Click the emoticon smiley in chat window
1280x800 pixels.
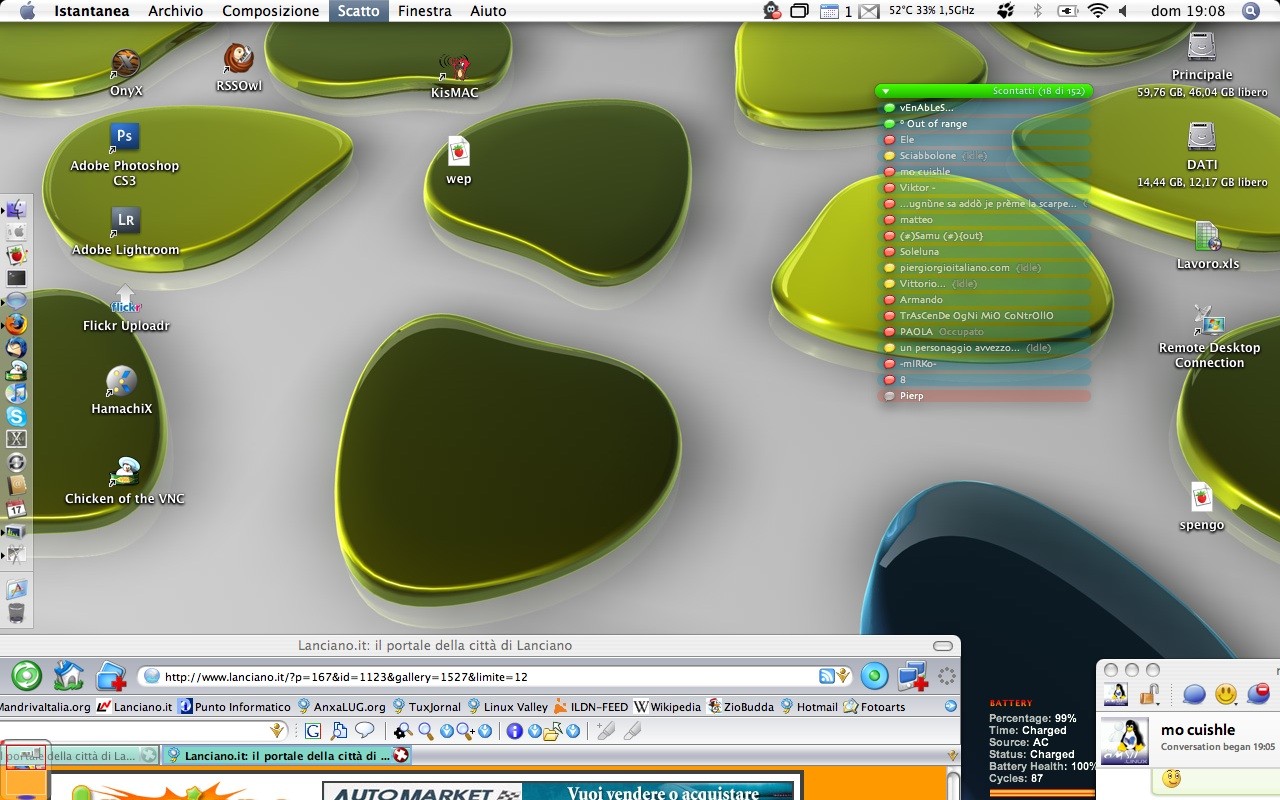tap(1226, 693)
